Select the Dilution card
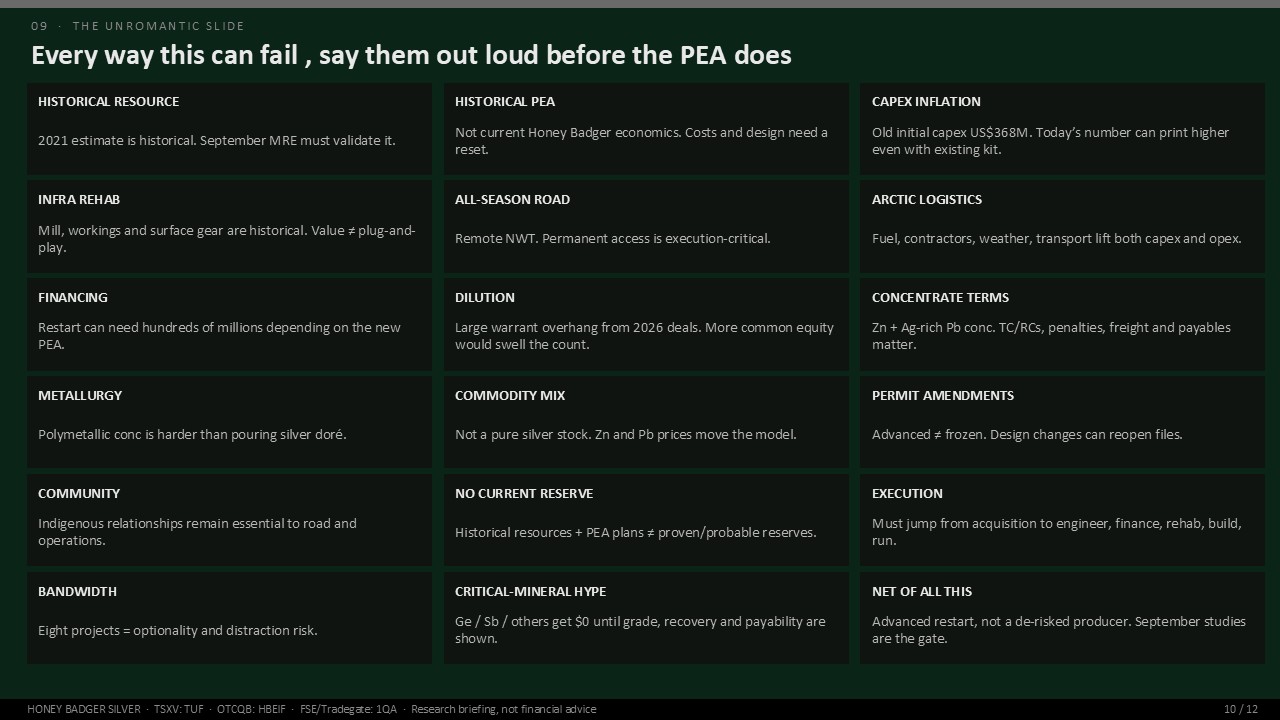 click(x=646, y=325)
